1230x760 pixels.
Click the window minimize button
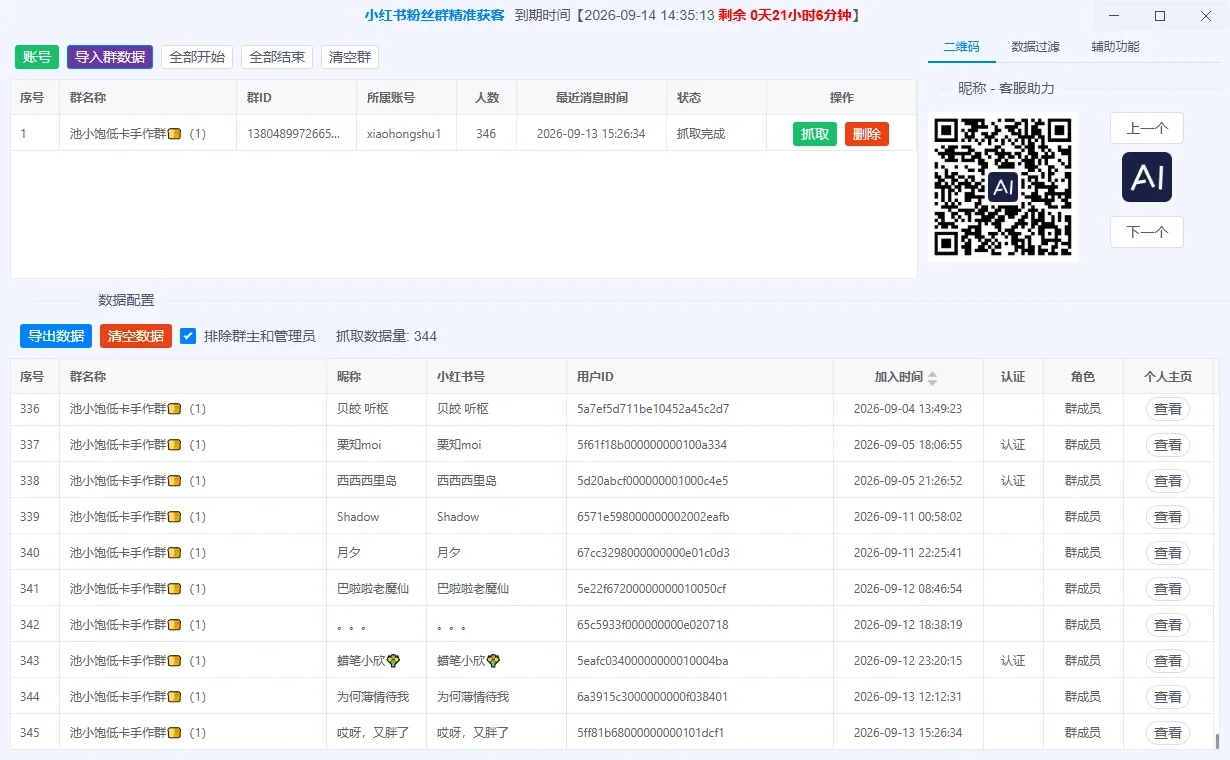(1115, 15)
